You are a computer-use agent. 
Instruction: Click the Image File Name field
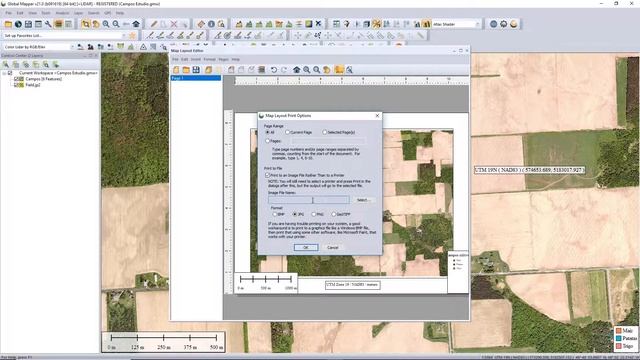click(309, 200)
